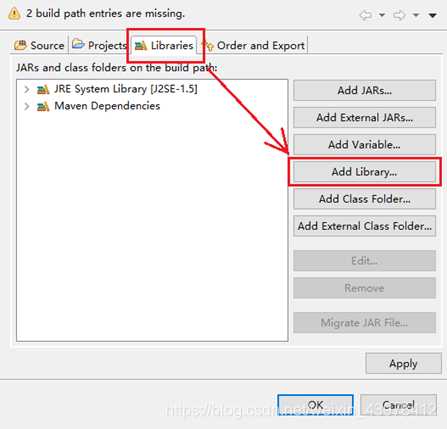Click the disabled Edit... button

tap(364, 260)
